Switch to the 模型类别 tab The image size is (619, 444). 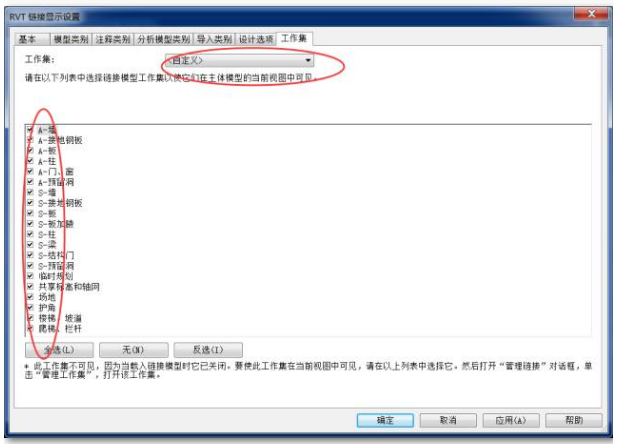pyautogui.click(x=71, y=39)
